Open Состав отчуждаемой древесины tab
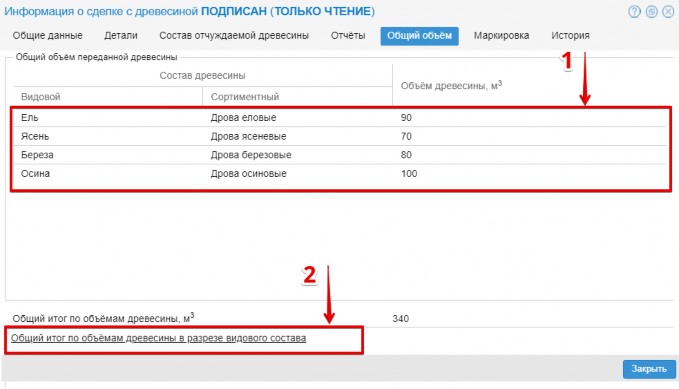The width and height of the screenshot is (679, 389). pos(234,36)
